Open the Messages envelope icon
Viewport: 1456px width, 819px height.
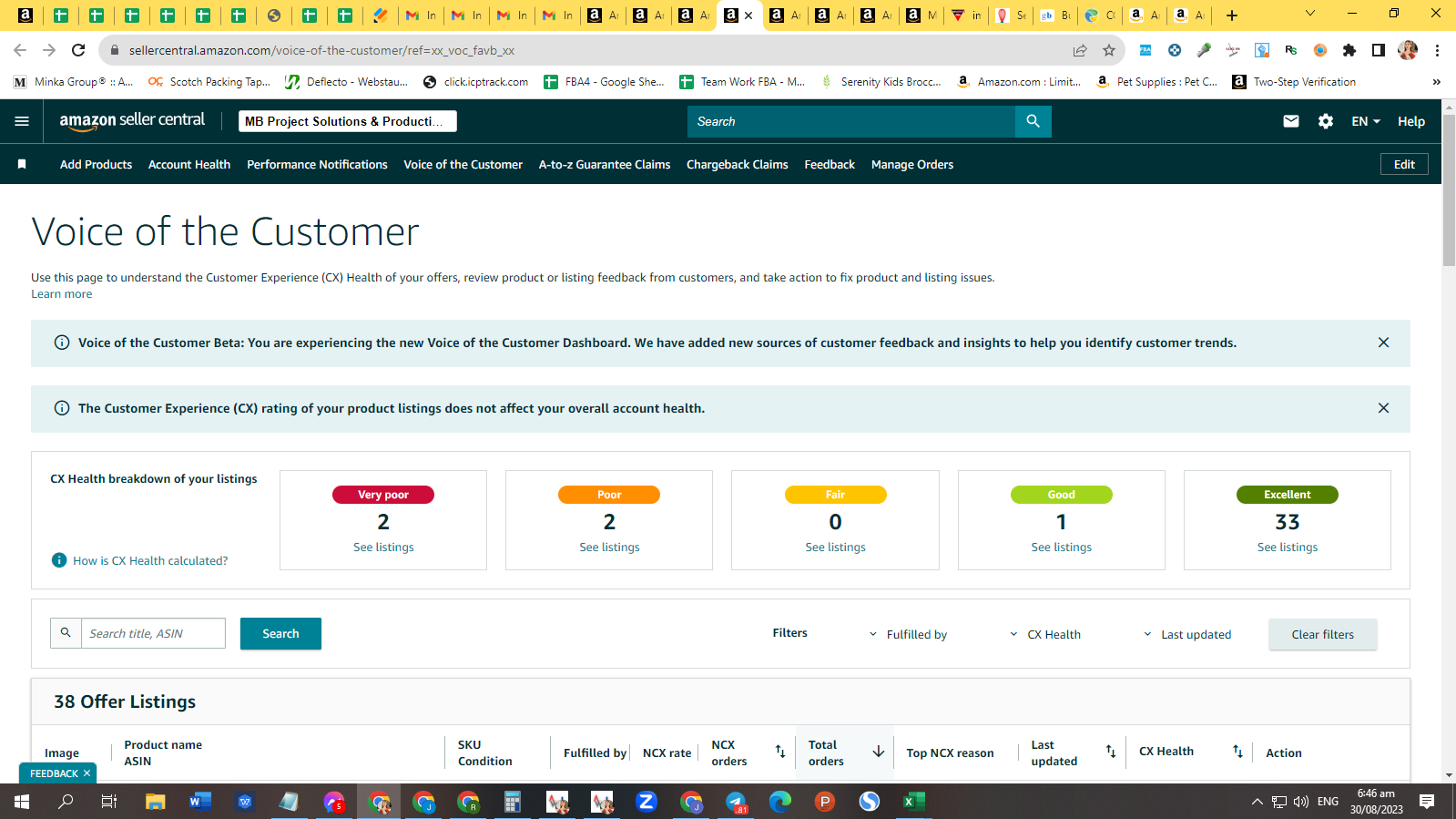pyautogui.click(x=1291, y=121)
